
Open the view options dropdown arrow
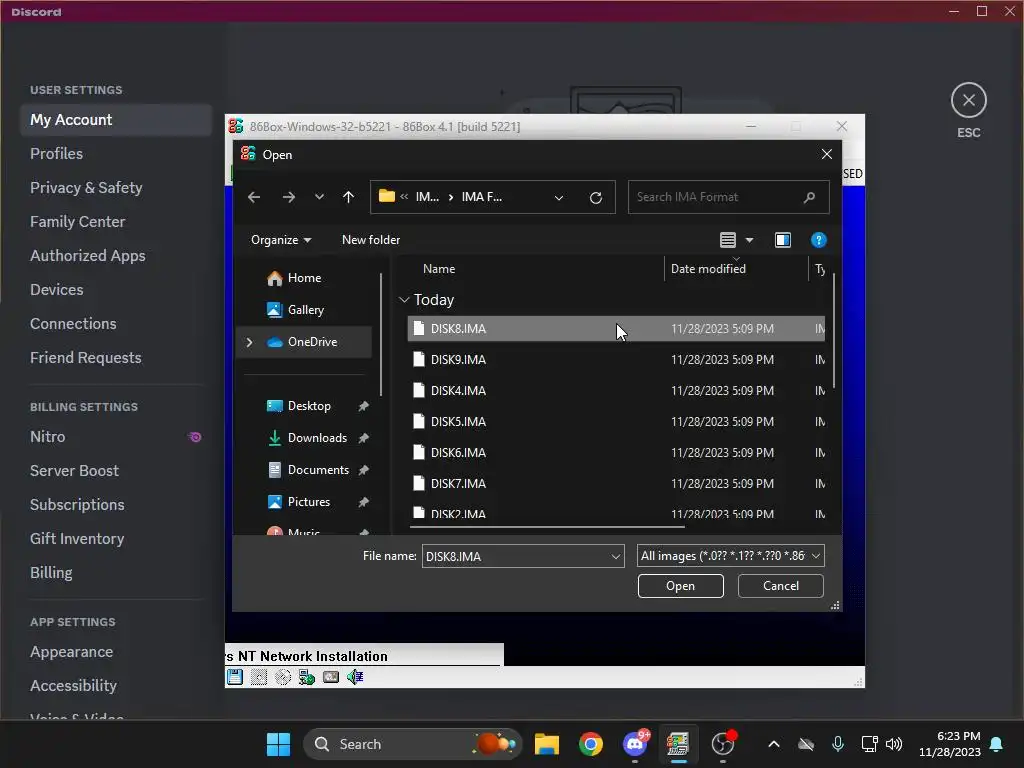pyautogui.click(x=749, y=240)
